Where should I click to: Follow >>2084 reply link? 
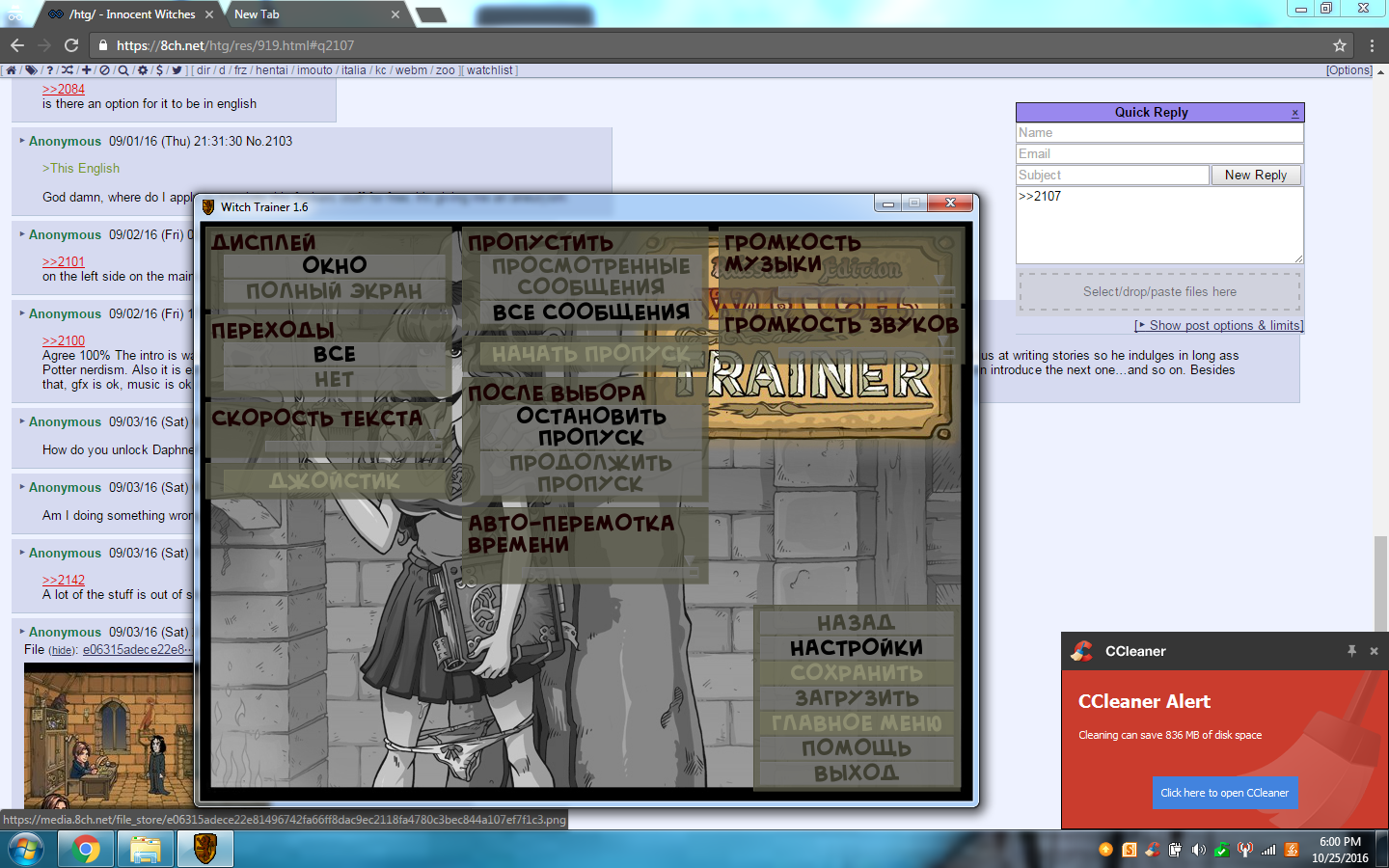point(64,89)
